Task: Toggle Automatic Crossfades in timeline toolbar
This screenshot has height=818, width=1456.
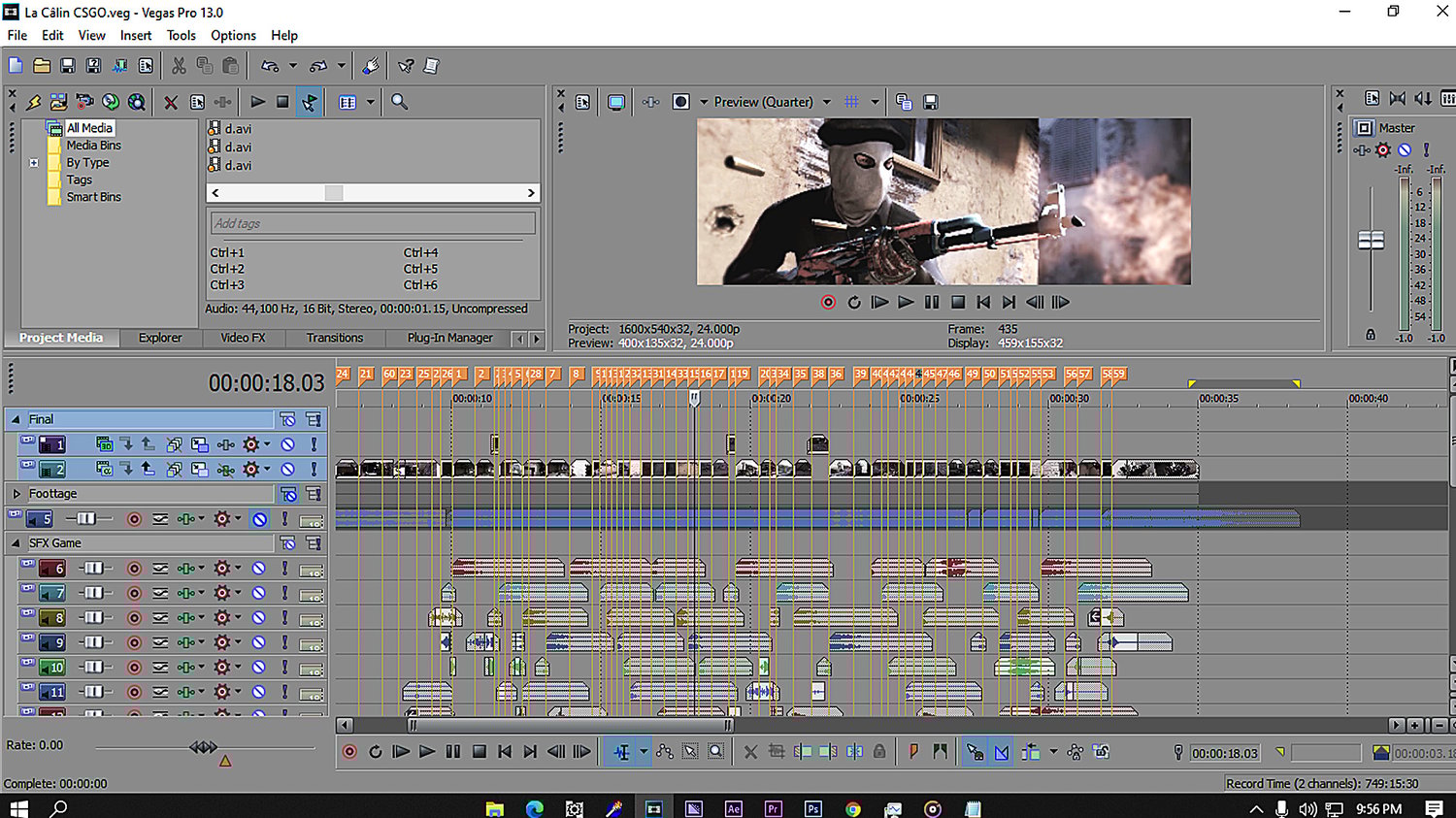Action: coord(1002,752)
